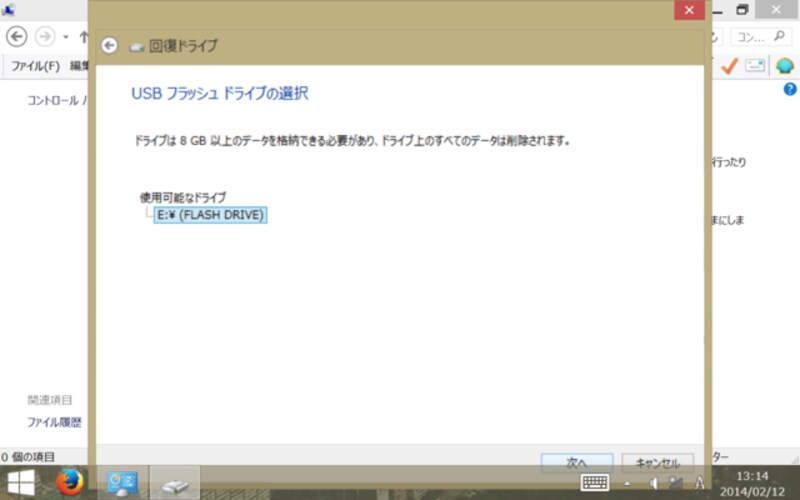Click the コントロール breadcrumb in Control Panel
This screenshot has height=500, width=800.
pos(53,100)
